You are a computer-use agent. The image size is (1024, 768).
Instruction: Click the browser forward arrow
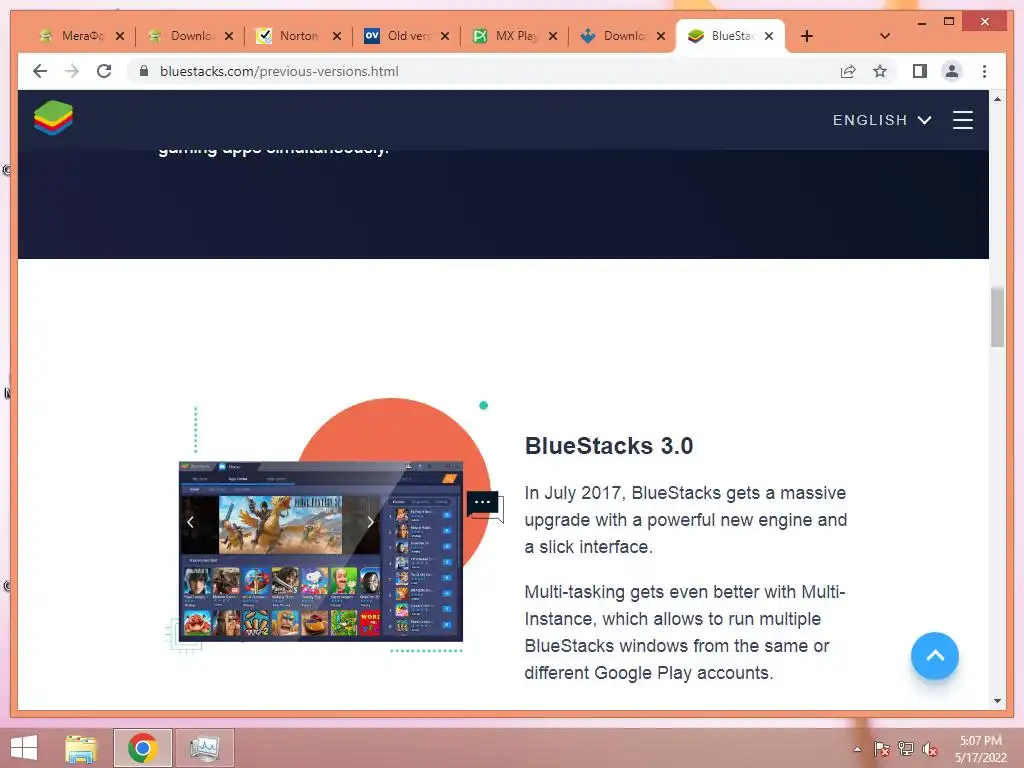click(72, 71)
